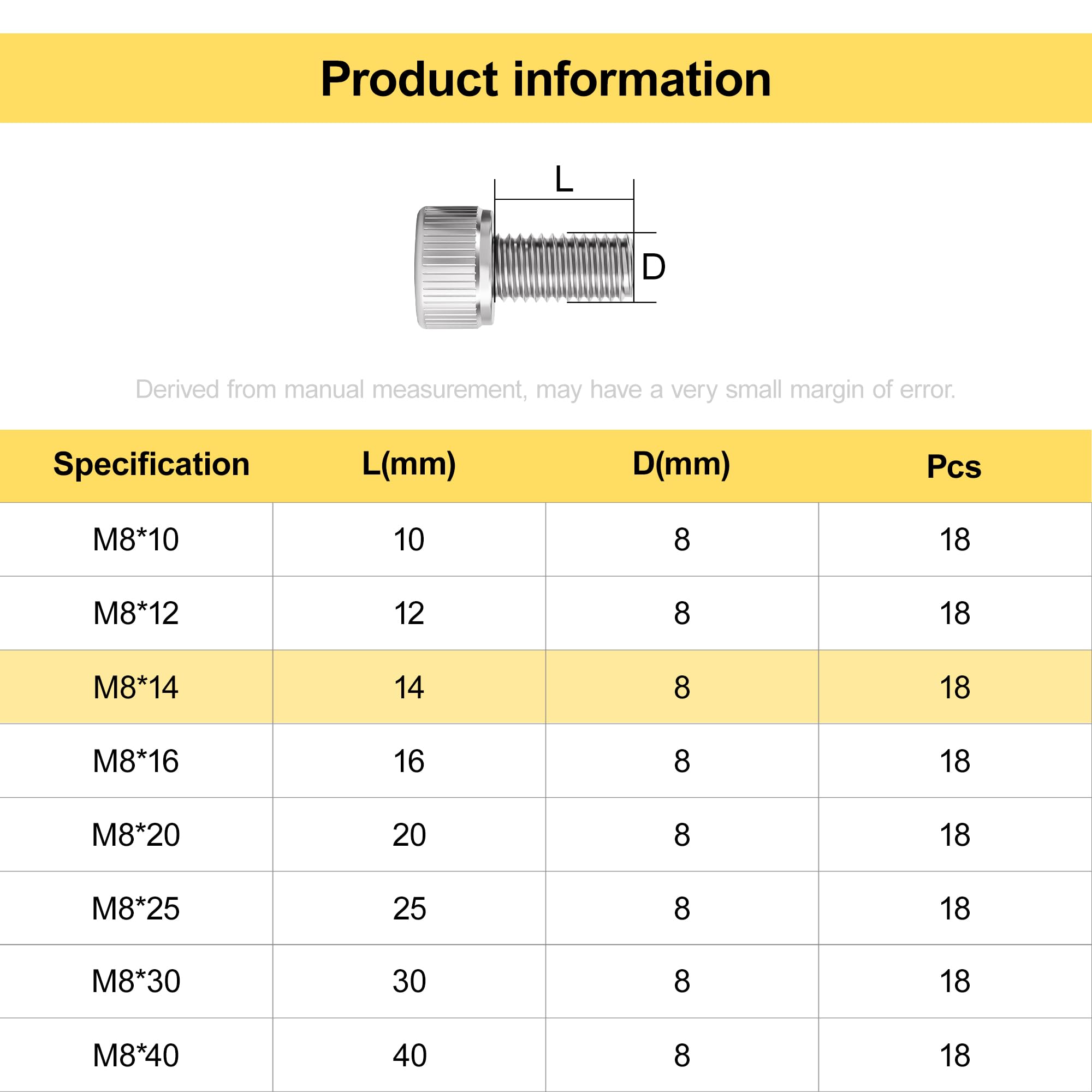The height and width of the screenshot is (1092, 1092).
Task: Click the M8*20 specification cell
Action: (136, 835)
